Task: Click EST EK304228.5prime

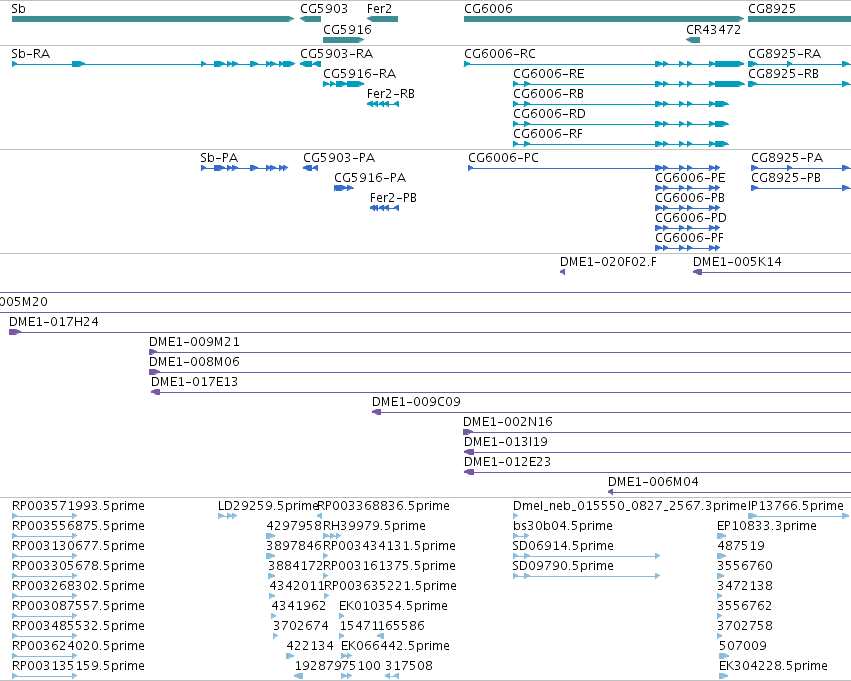Action: point(773,667)
